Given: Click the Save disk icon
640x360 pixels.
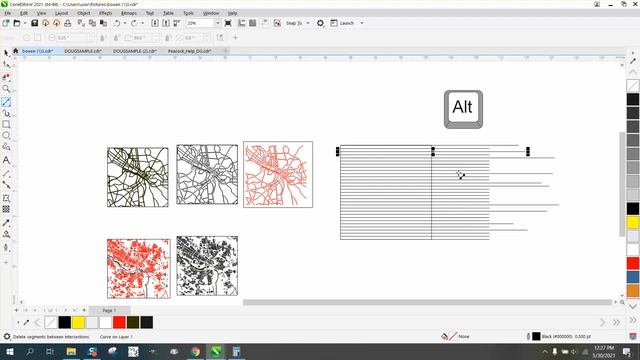Looking at the screenshot, I should point(35,23).
